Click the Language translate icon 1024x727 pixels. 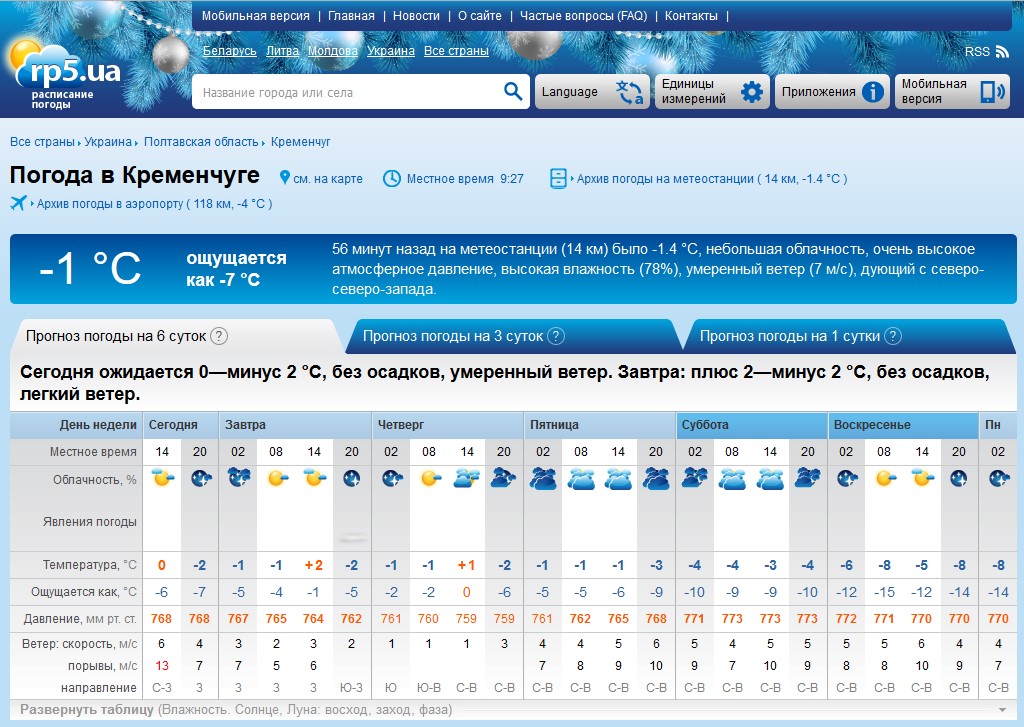630,92
